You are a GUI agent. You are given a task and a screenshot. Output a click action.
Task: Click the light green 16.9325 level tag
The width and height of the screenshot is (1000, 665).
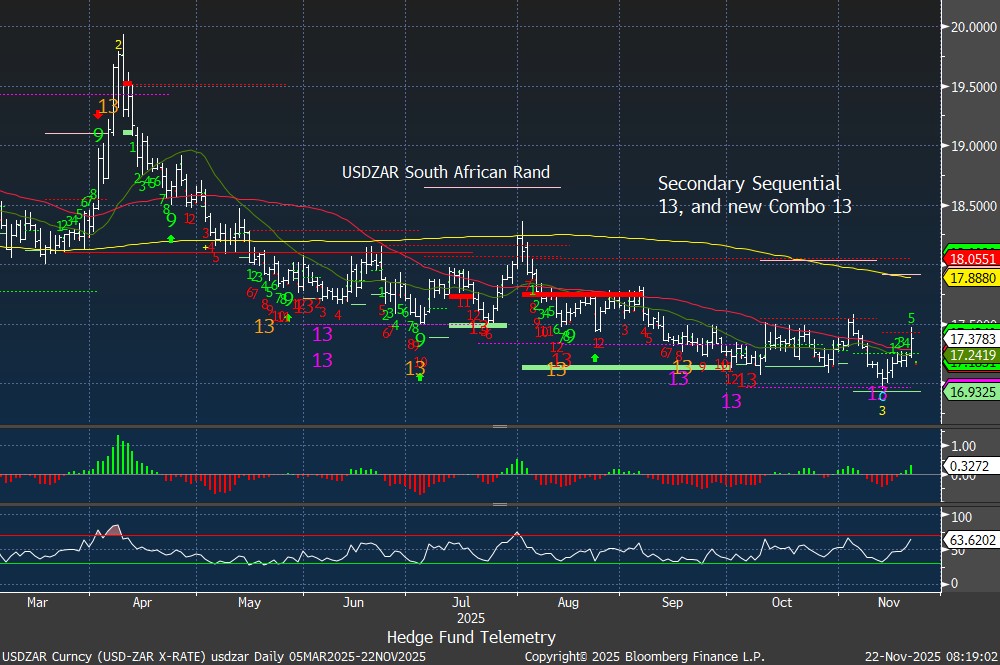click(x=970, y=392)
